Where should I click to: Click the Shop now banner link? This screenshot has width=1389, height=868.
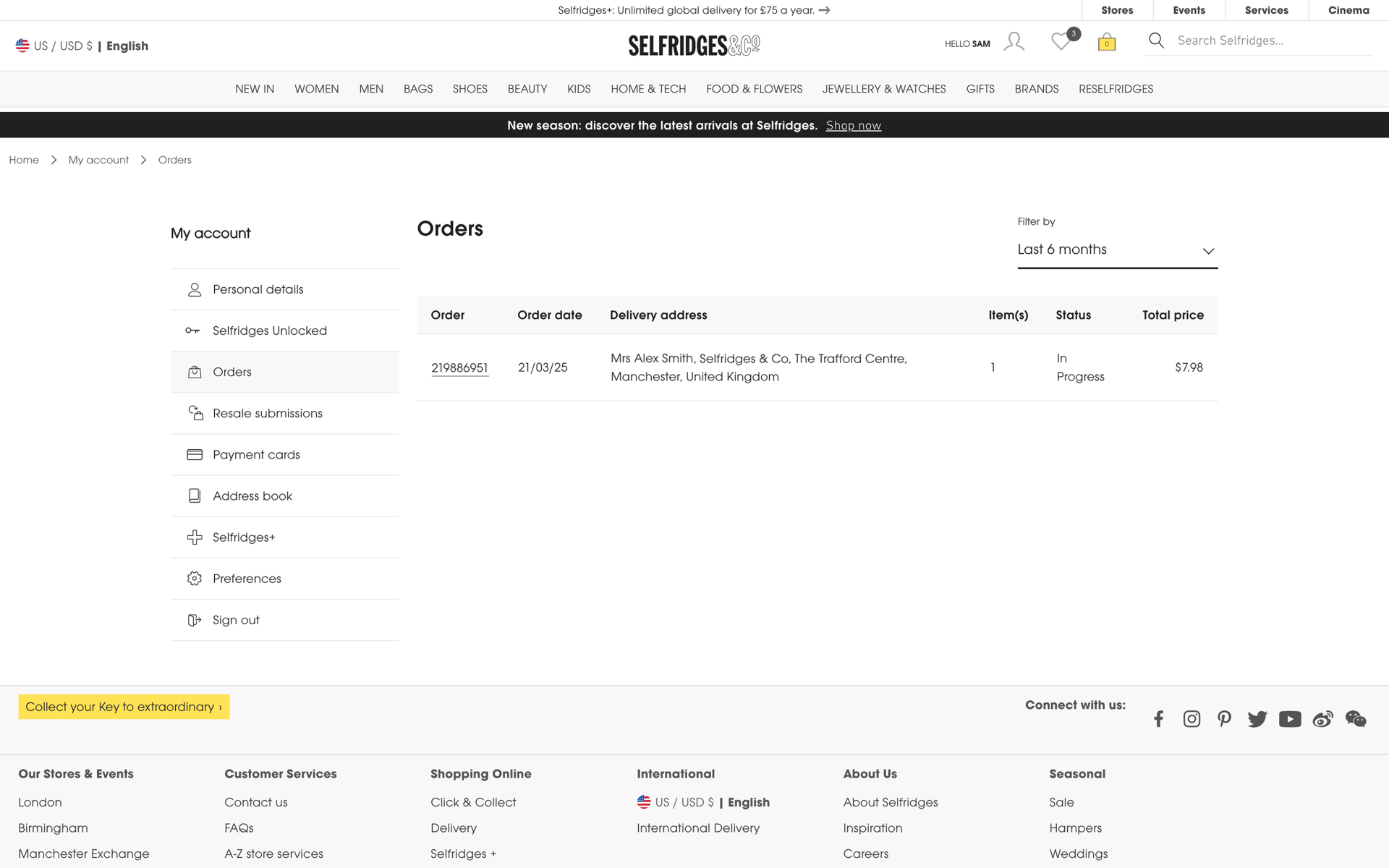pos(853,125)
